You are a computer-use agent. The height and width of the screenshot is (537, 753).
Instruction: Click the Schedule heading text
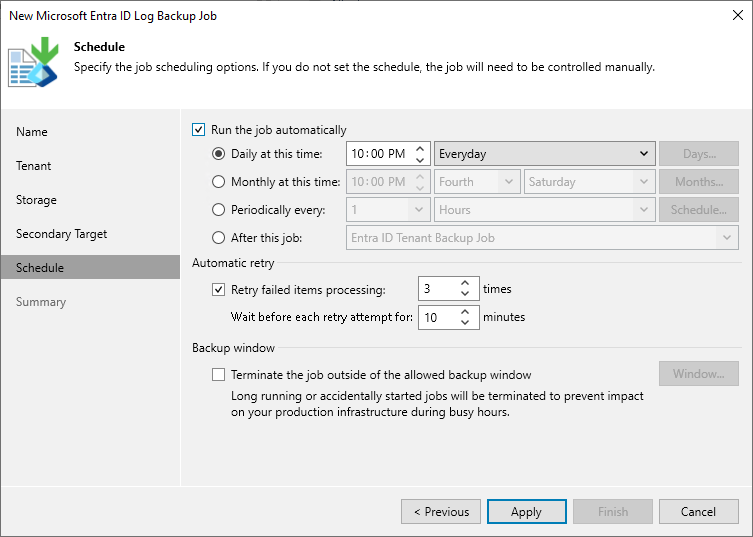pos(99,47)
